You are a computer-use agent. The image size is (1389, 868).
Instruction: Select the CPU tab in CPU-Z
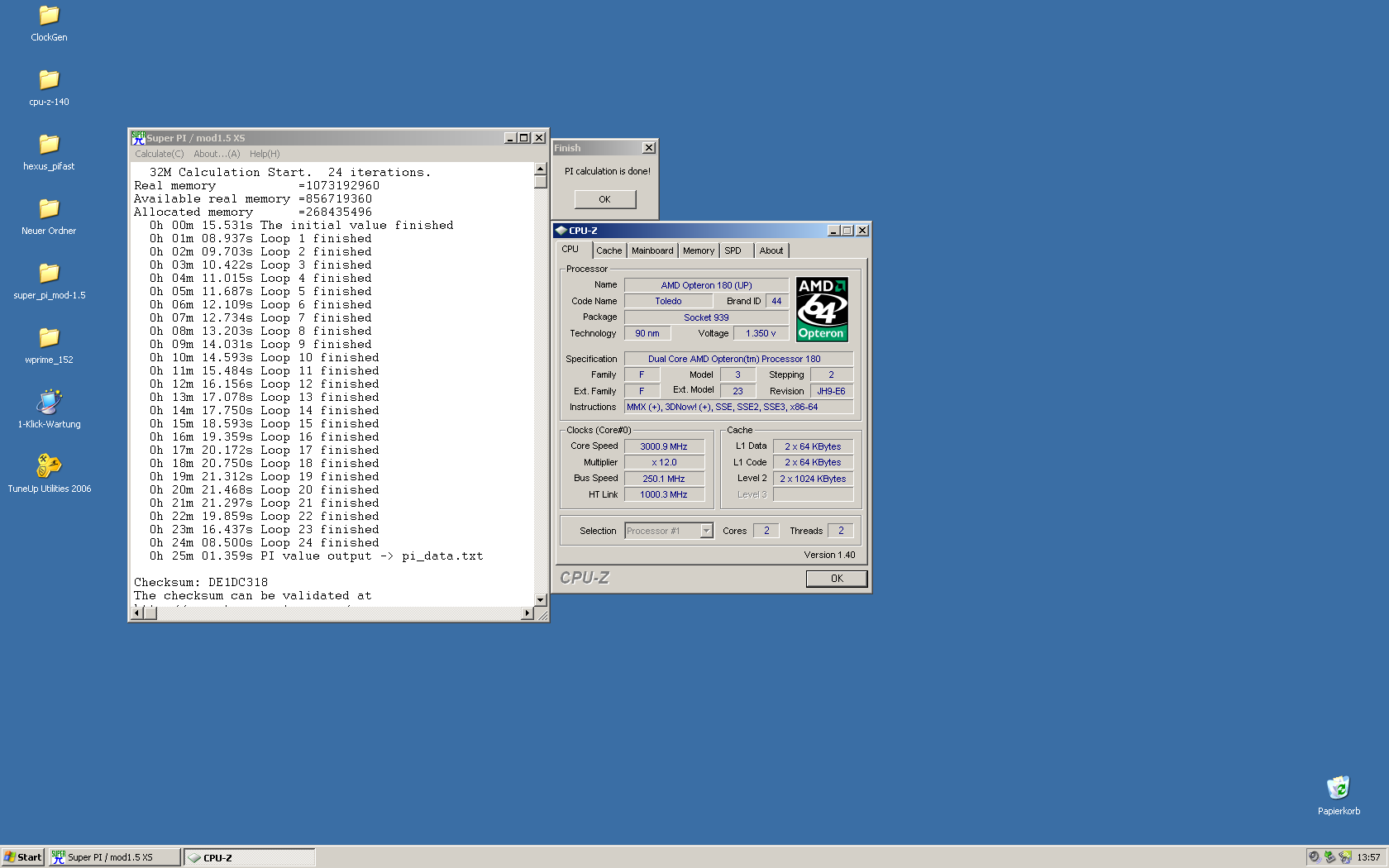(x=574, y=249)
